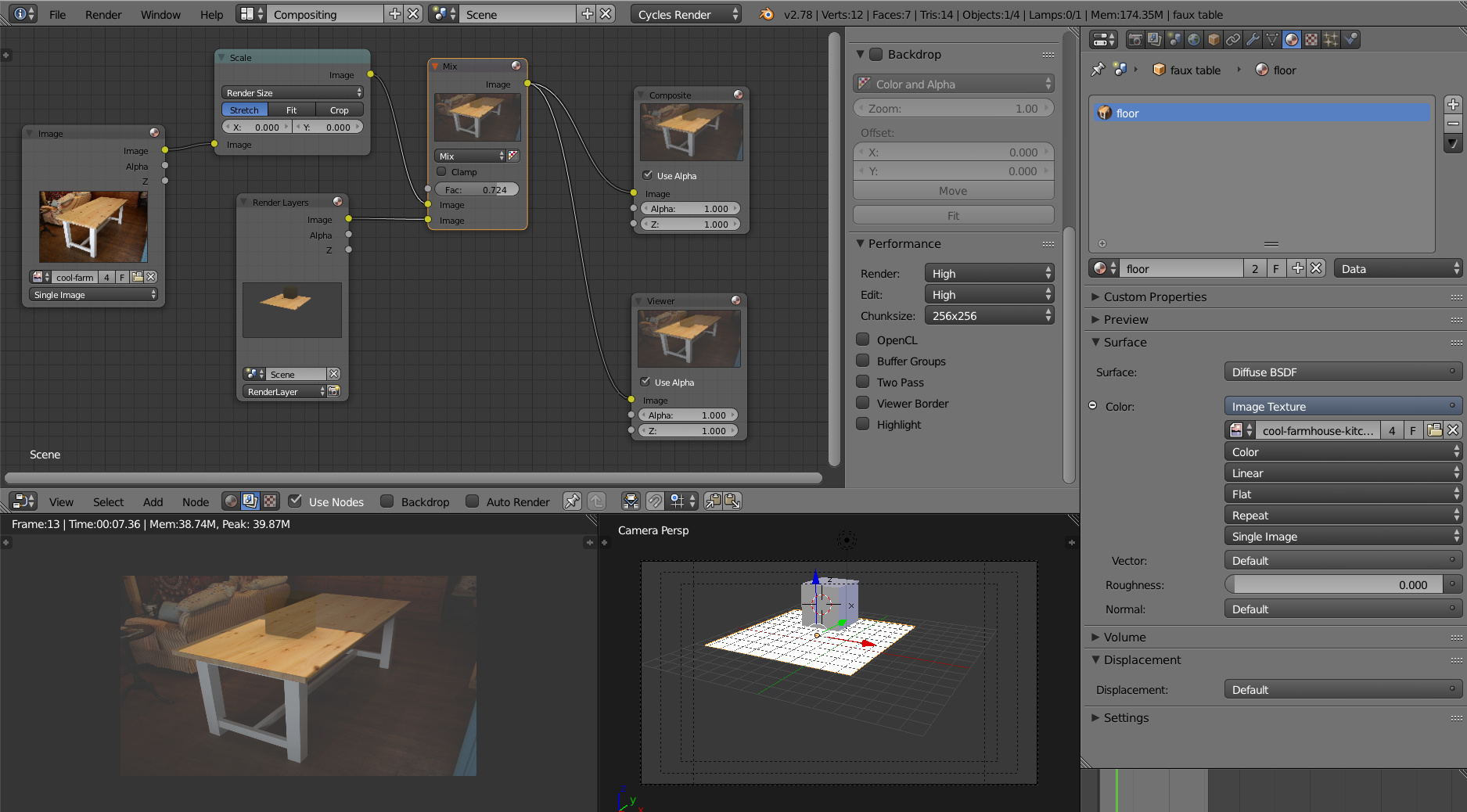Adjust the Roughness slider value
Image resolution: width=1467 pixels, height=812 pixels.
click(x=1334, y=585)
